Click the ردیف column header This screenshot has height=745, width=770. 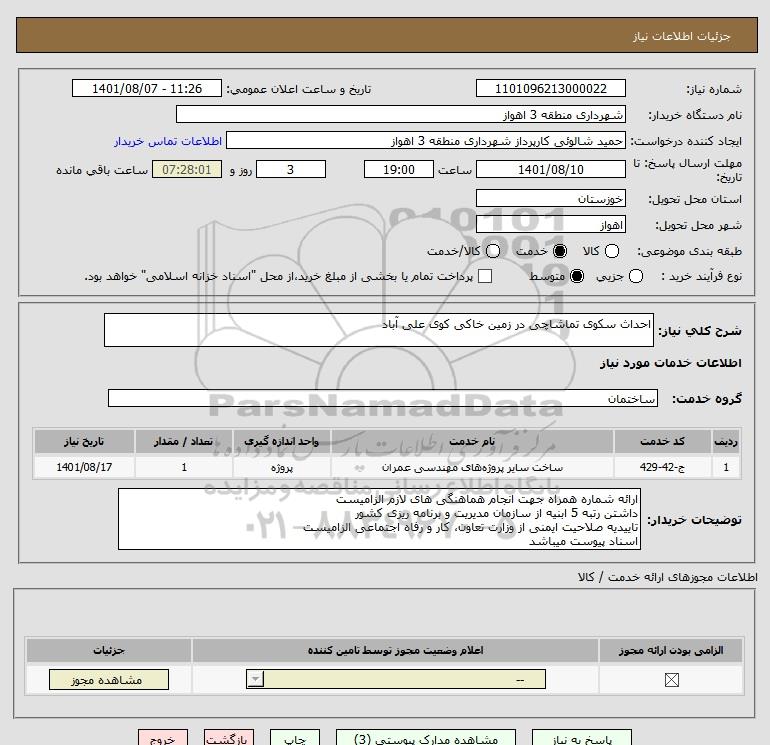(x=726, y=441)
